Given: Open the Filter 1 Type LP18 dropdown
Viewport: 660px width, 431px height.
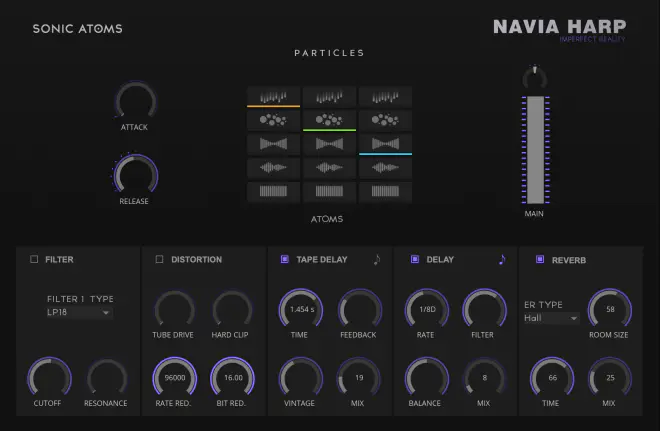Looking at the screenshot, I should [x=79, y=312].
